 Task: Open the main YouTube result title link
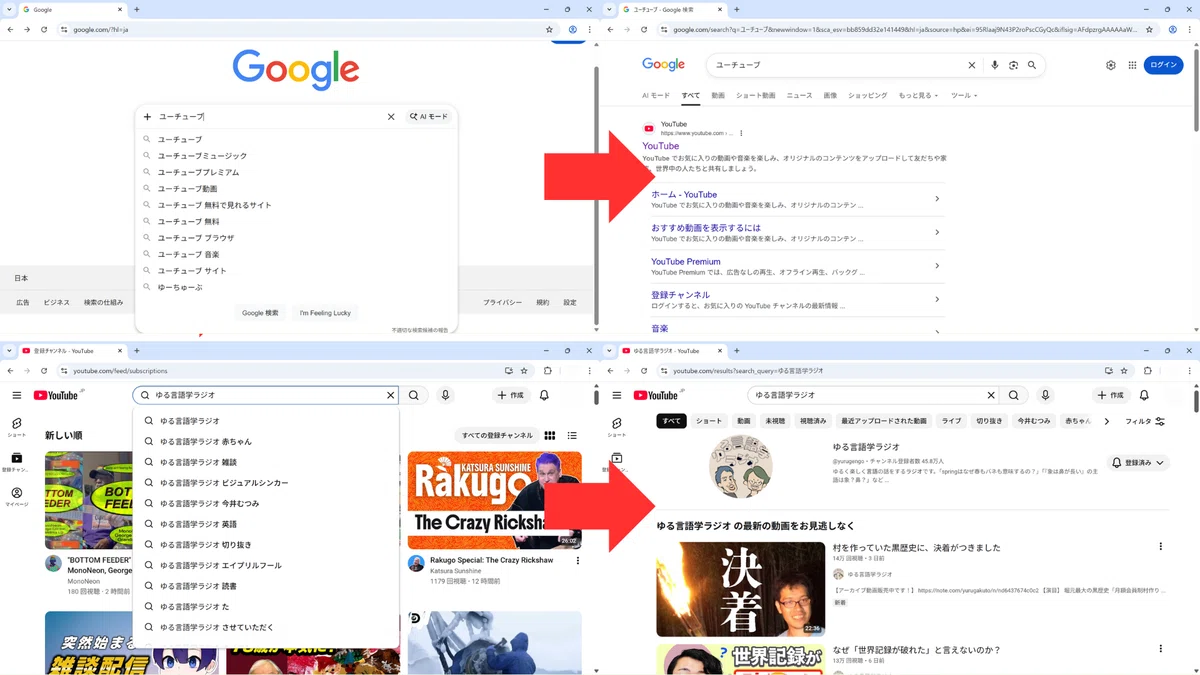coord(661,146)
